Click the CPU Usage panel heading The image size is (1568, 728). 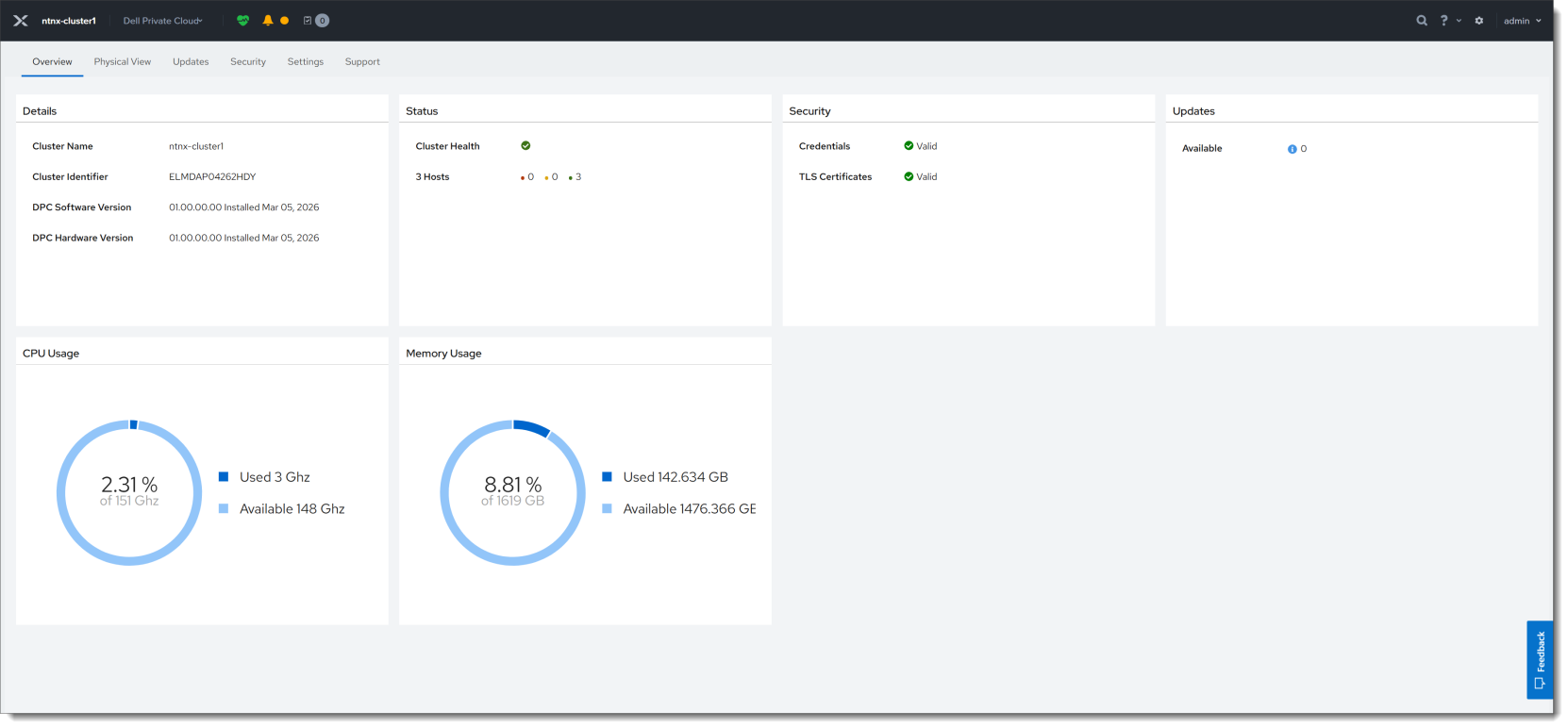pyautogui.click(x=51, y=354)
